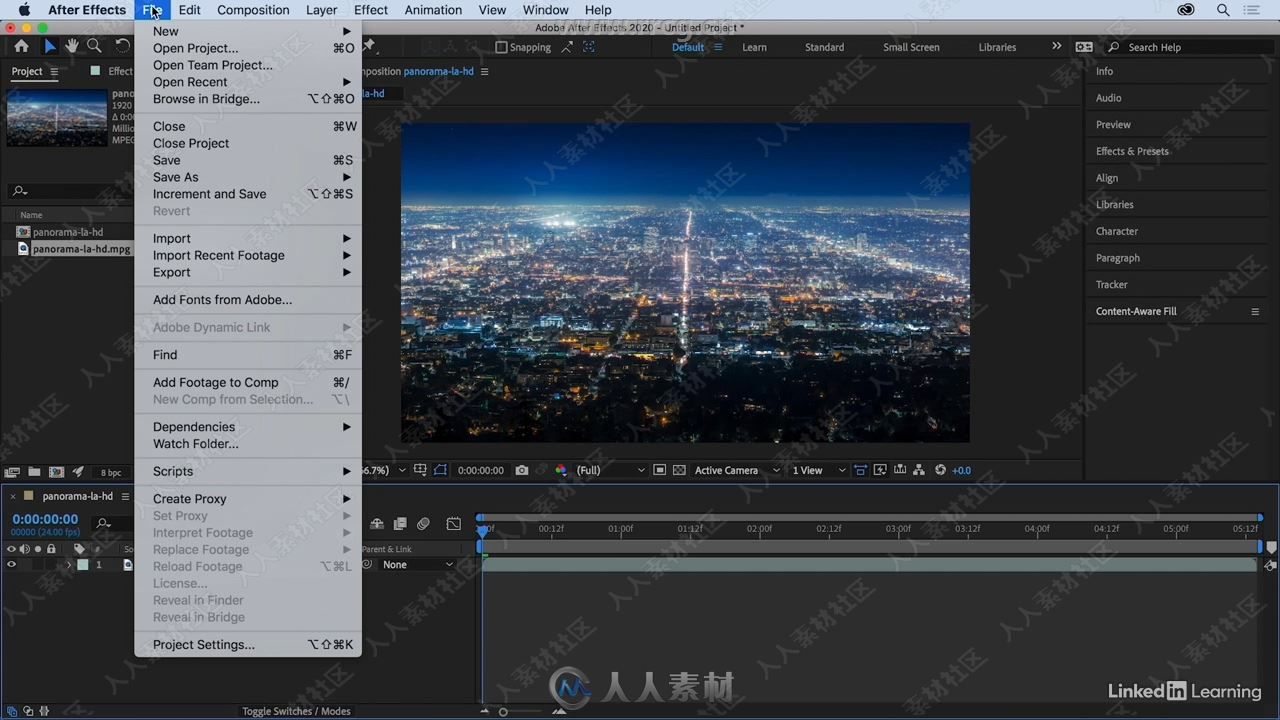Open the workspace sync settings icon
1280x720 pixels.
click(x=1084, y=47)
